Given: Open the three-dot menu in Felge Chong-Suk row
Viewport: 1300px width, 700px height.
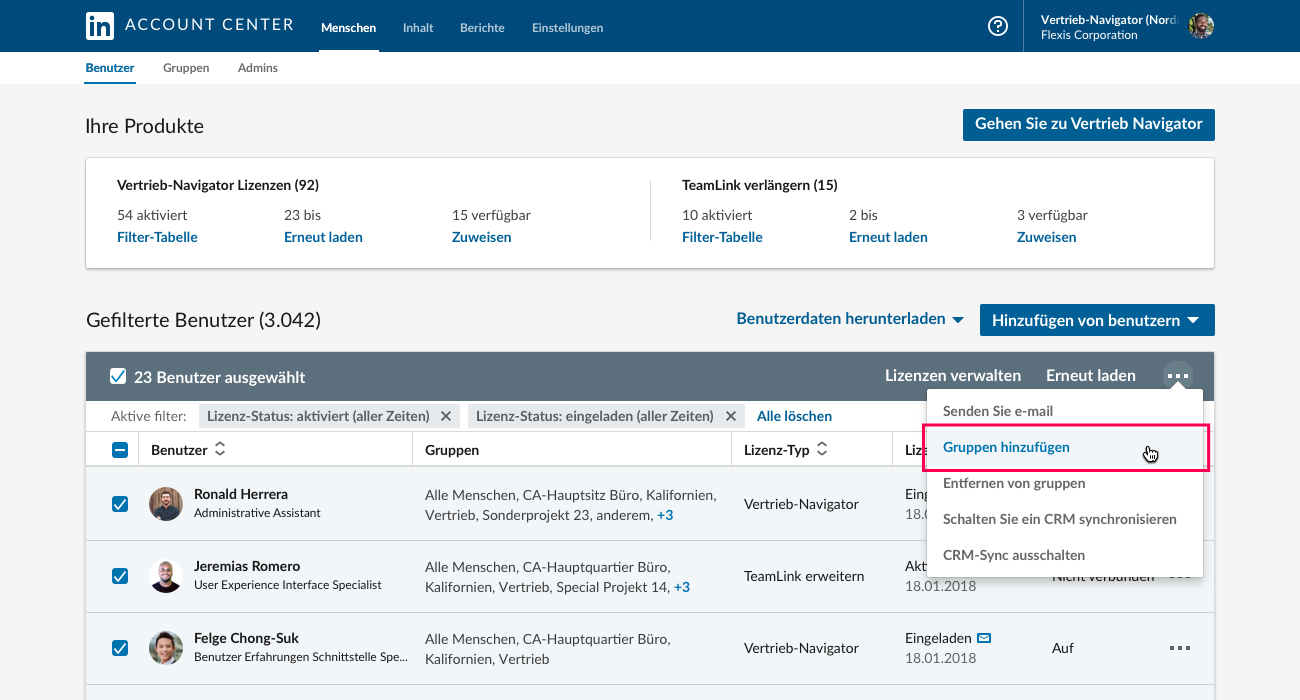Looking at the screenshot, I should [x=1180, y=648].
